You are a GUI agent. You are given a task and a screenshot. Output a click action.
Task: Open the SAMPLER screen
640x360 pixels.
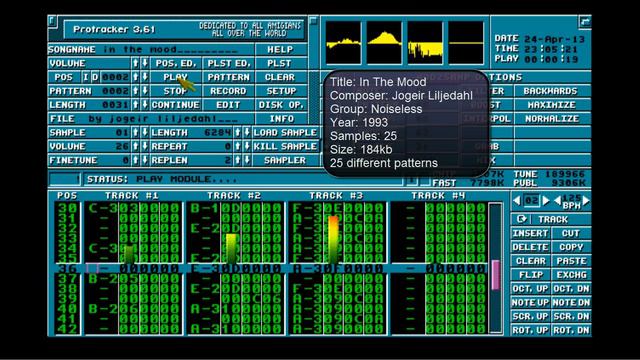click(x=285, y=160)
